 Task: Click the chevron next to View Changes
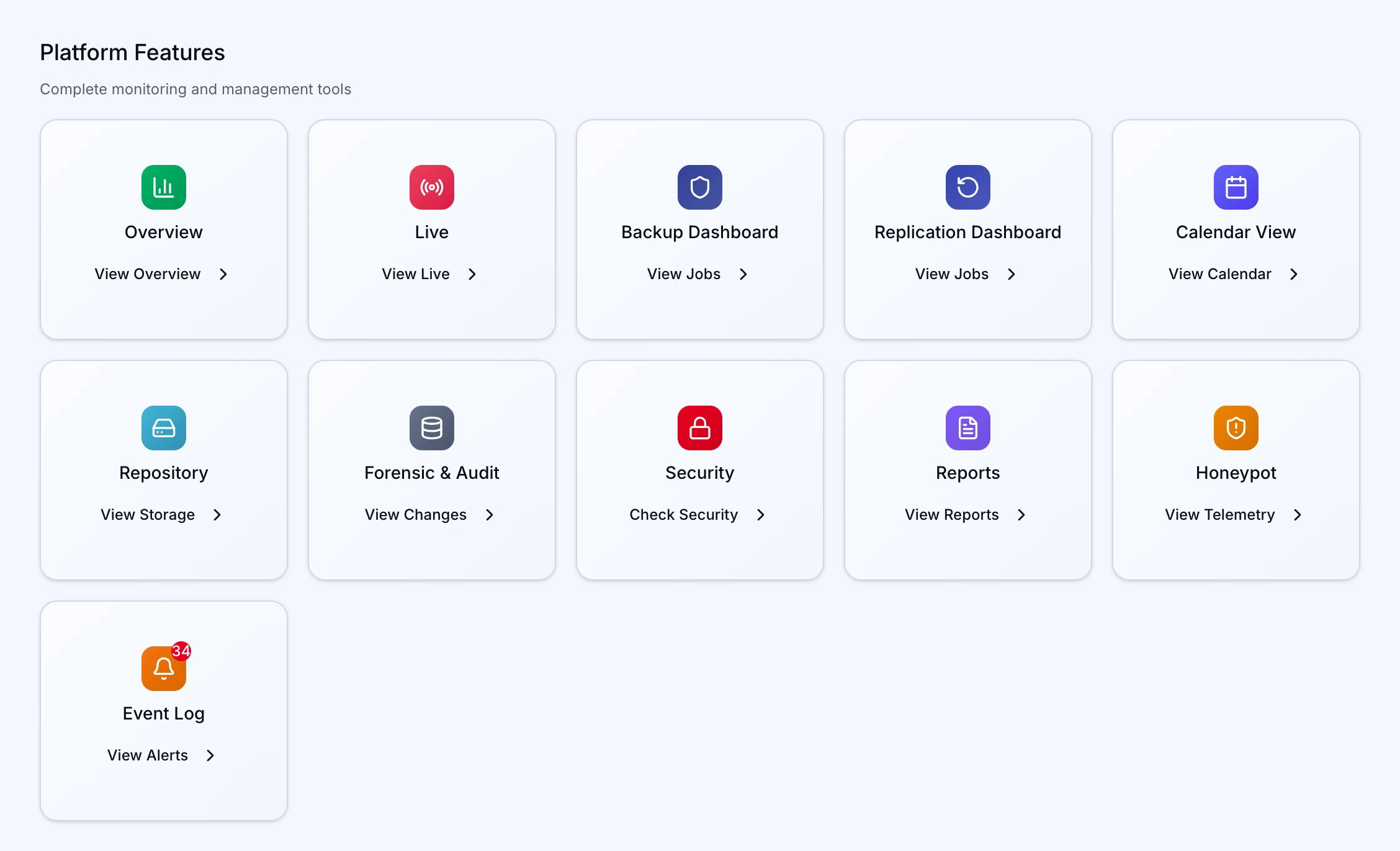490,515
